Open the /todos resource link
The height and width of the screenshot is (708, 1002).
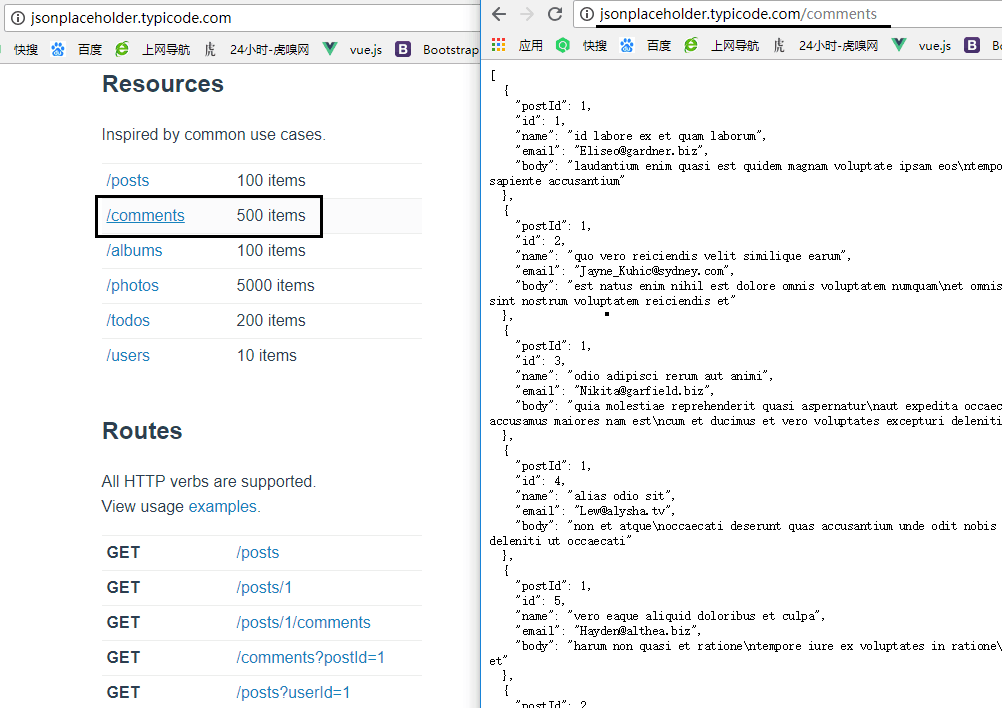(x=128, y=321)
